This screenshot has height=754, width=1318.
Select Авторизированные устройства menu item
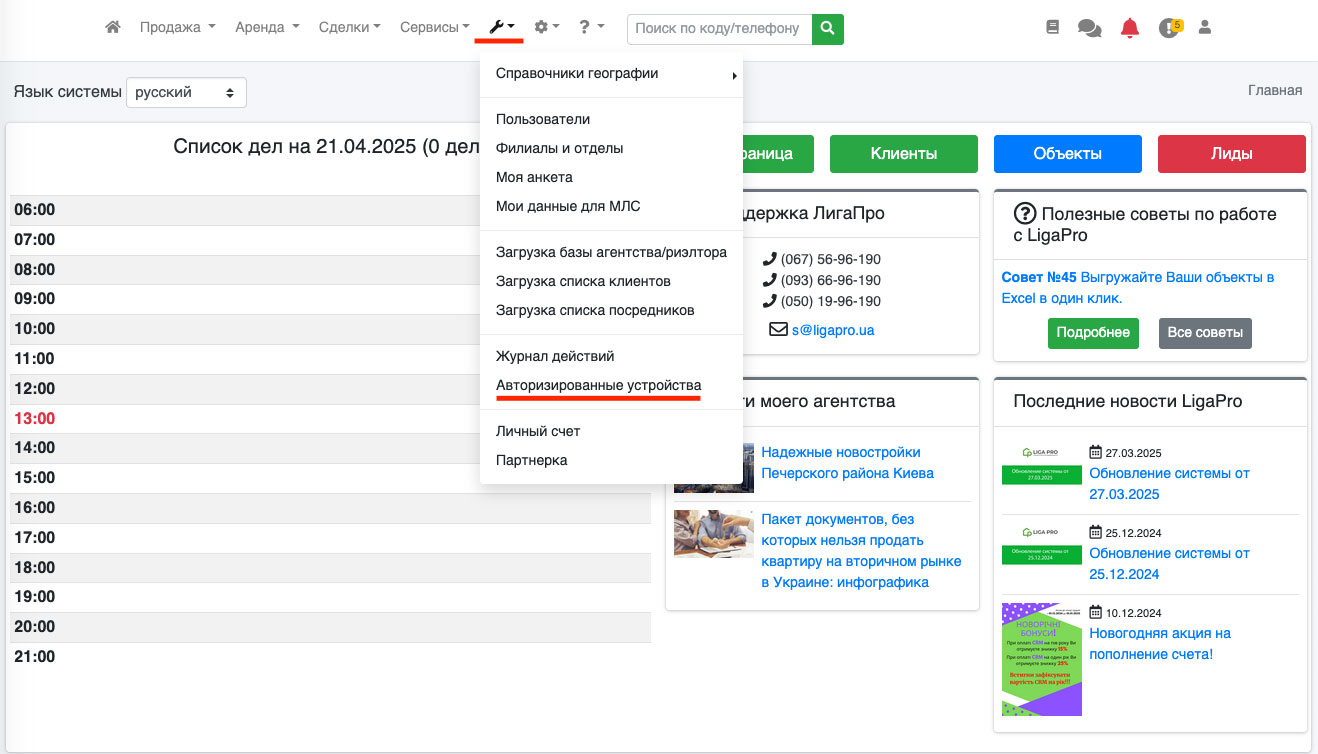pos(598,385)
